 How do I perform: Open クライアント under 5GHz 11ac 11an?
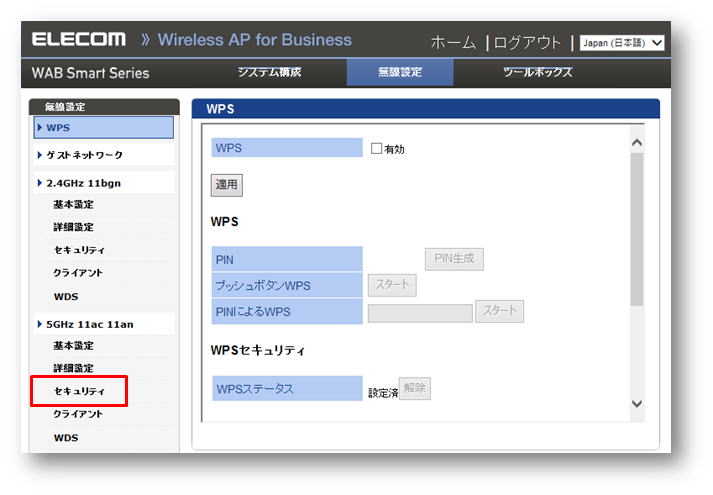coord(78,414)
